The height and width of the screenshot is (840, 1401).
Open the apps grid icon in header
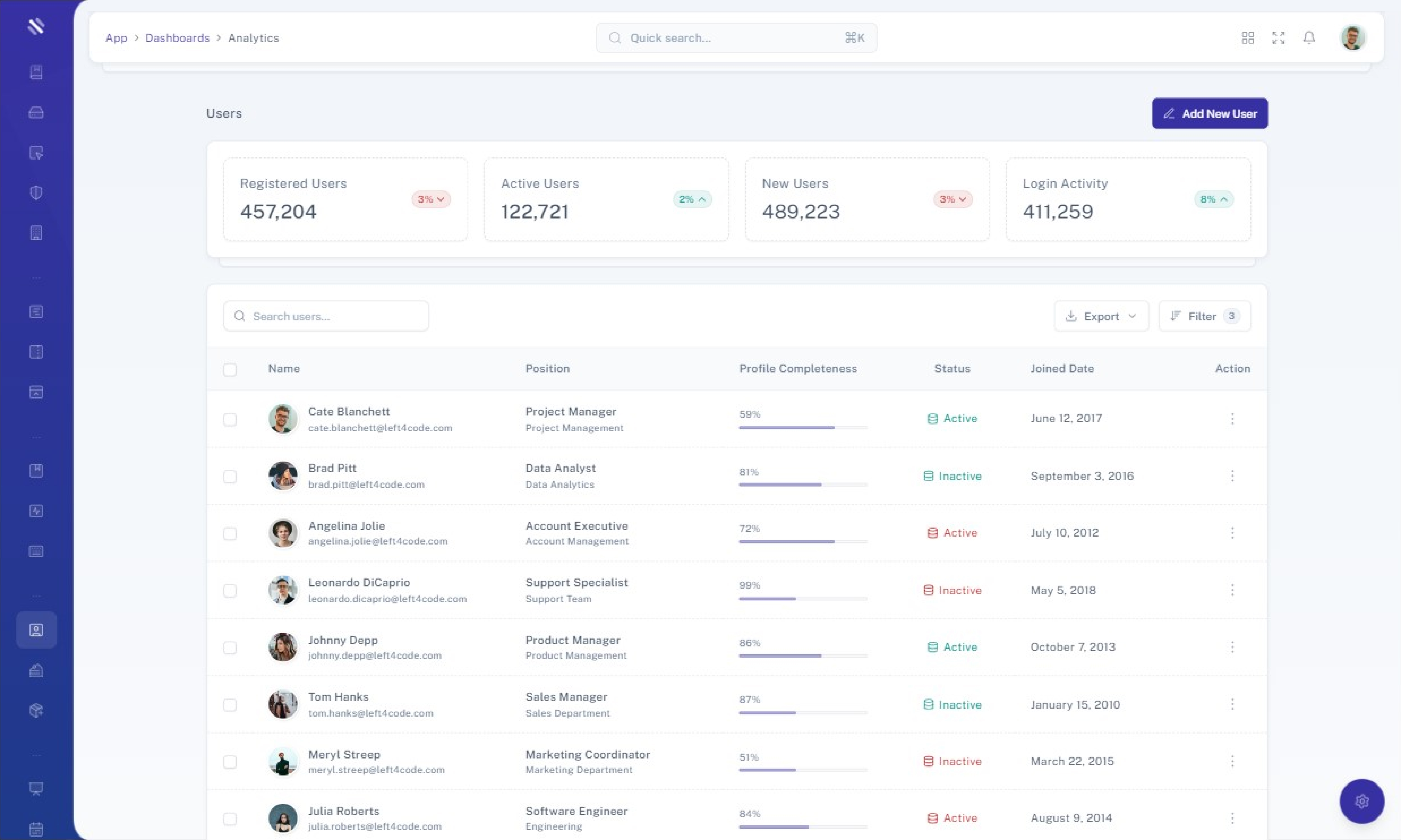[x=1248, y=38]
